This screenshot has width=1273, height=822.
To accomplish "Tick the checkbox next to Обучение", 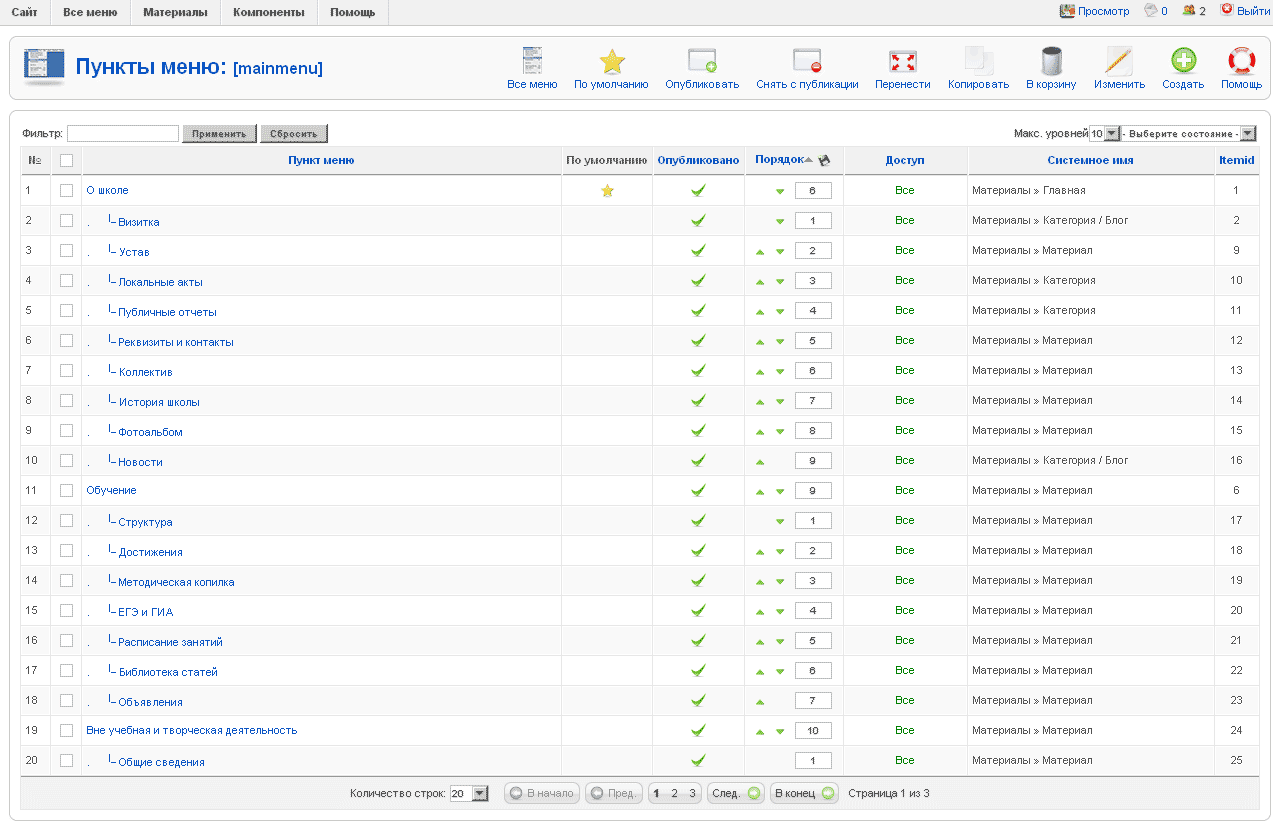I will [67, 490].
